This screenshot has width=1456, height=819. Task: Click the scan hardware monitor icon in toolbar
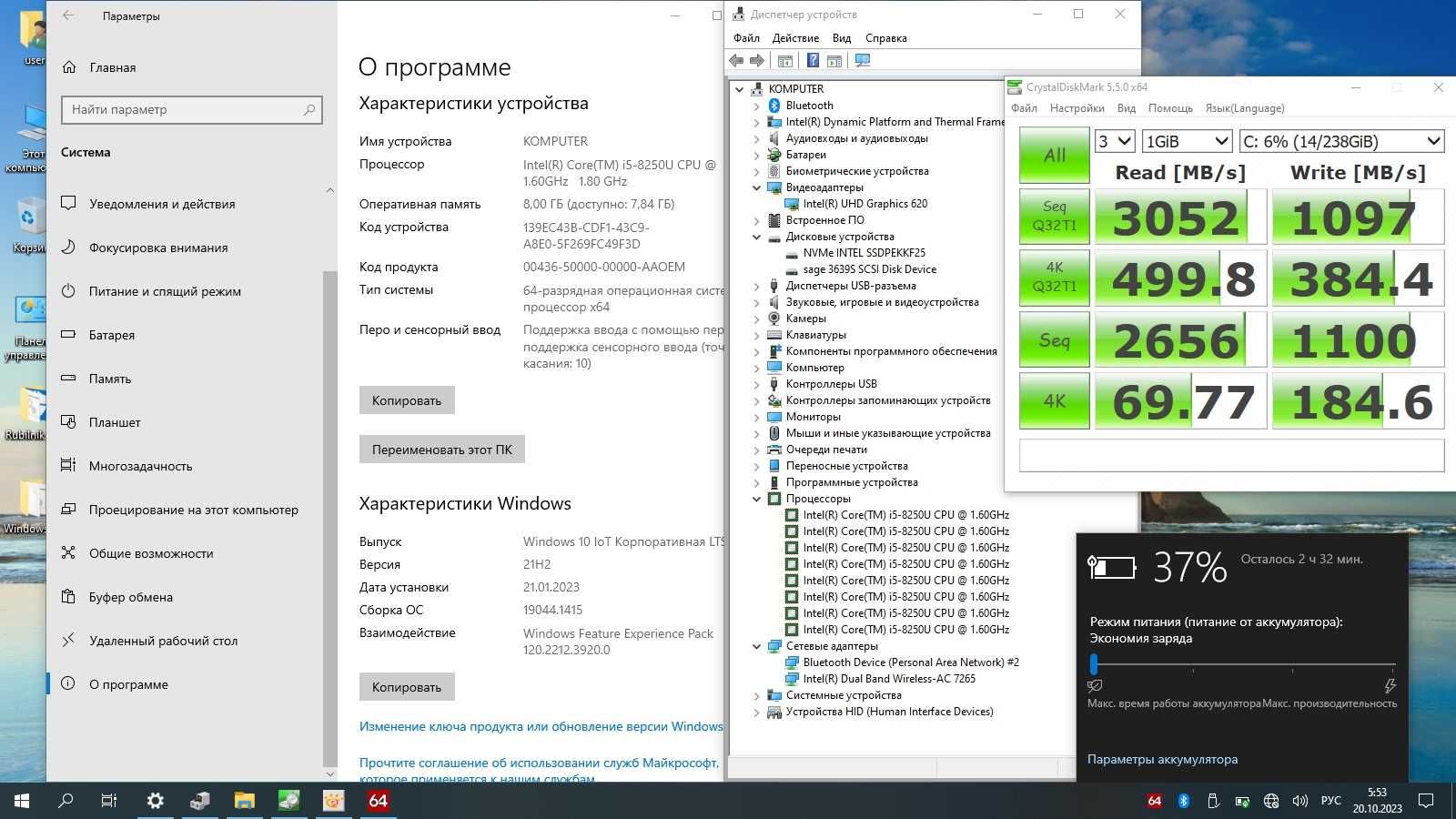pyautogui.click(x=863, y=61)
